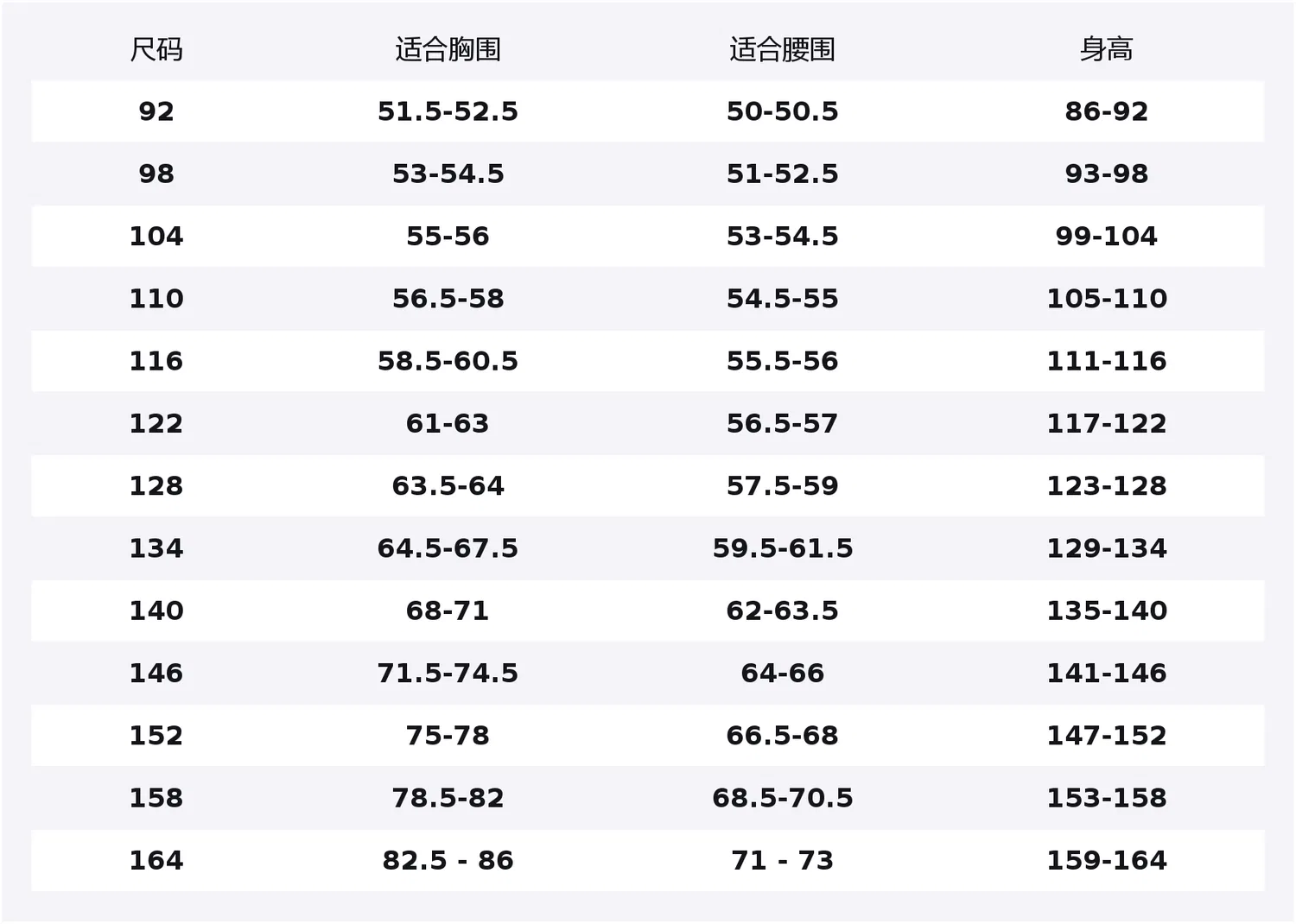This screenshot has width=1296, height=924.
Task: Select height range 135-140
Action: pyautogui.click(x=1106, y=611)
